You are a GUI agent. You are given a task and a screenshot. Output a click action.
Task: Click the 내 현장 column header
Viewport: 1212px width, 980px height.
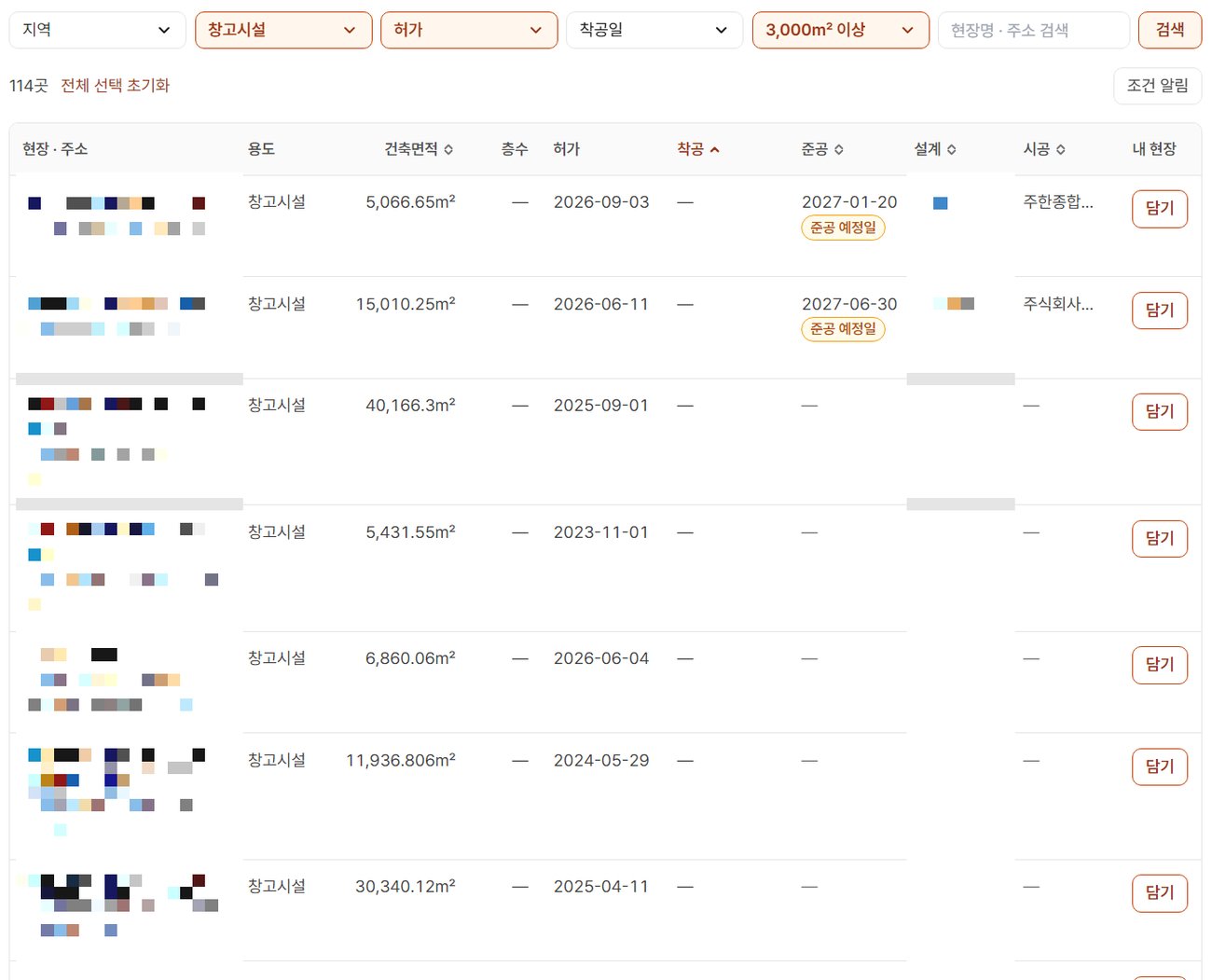1154,149
